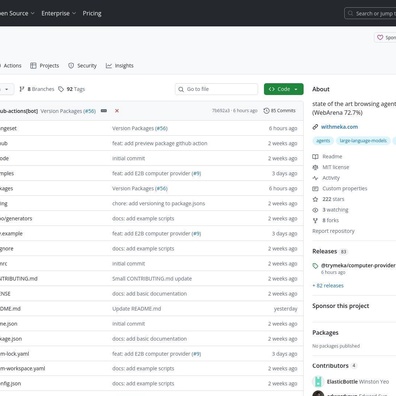Click the fork icon by 8 forks
Screen dimensions: 396x396
tap(315, 220)
